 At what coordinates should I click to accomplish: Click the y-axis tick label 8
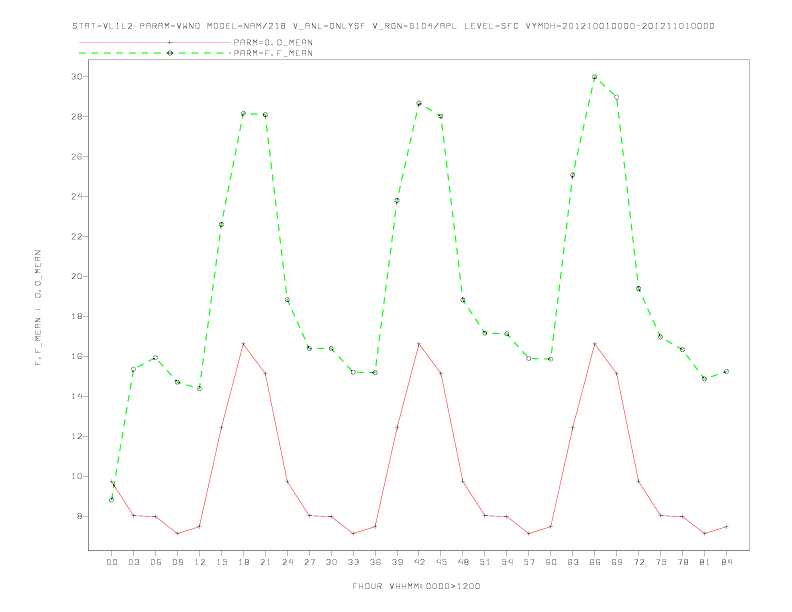80,517
